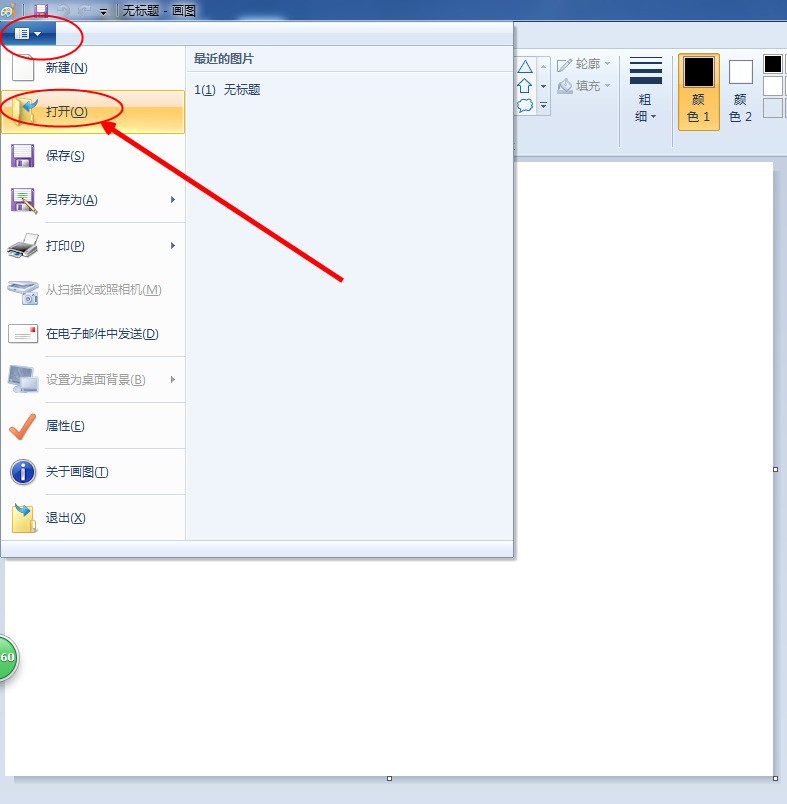This screenshot has height=804, width=787.
Task: Click the undo arrow in title bar
Action: pos(63,10)
